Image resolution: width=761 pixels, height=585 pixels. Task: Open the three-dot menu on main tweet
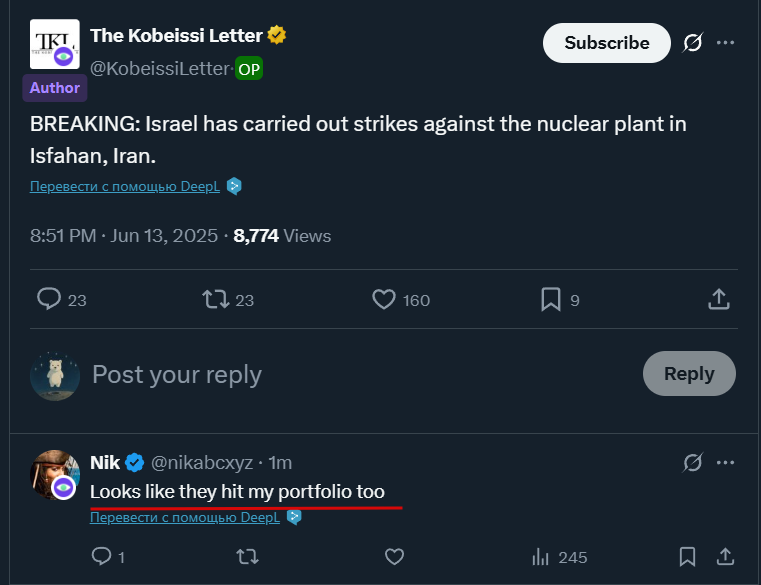click(x=726, y=43)
